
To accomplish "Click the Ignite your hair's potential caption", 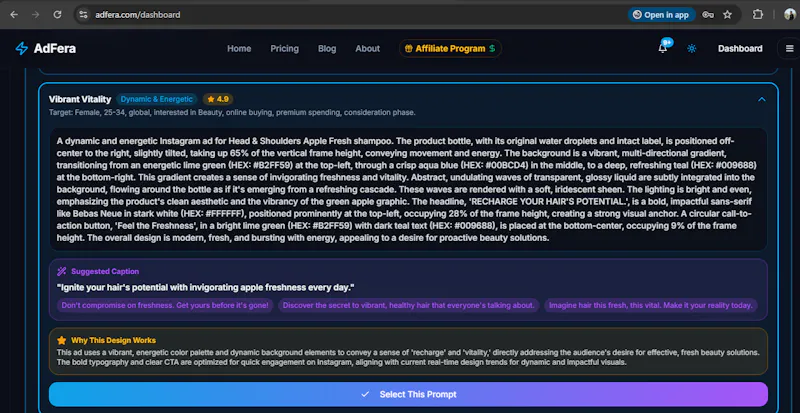I will [x=206, y=287].
